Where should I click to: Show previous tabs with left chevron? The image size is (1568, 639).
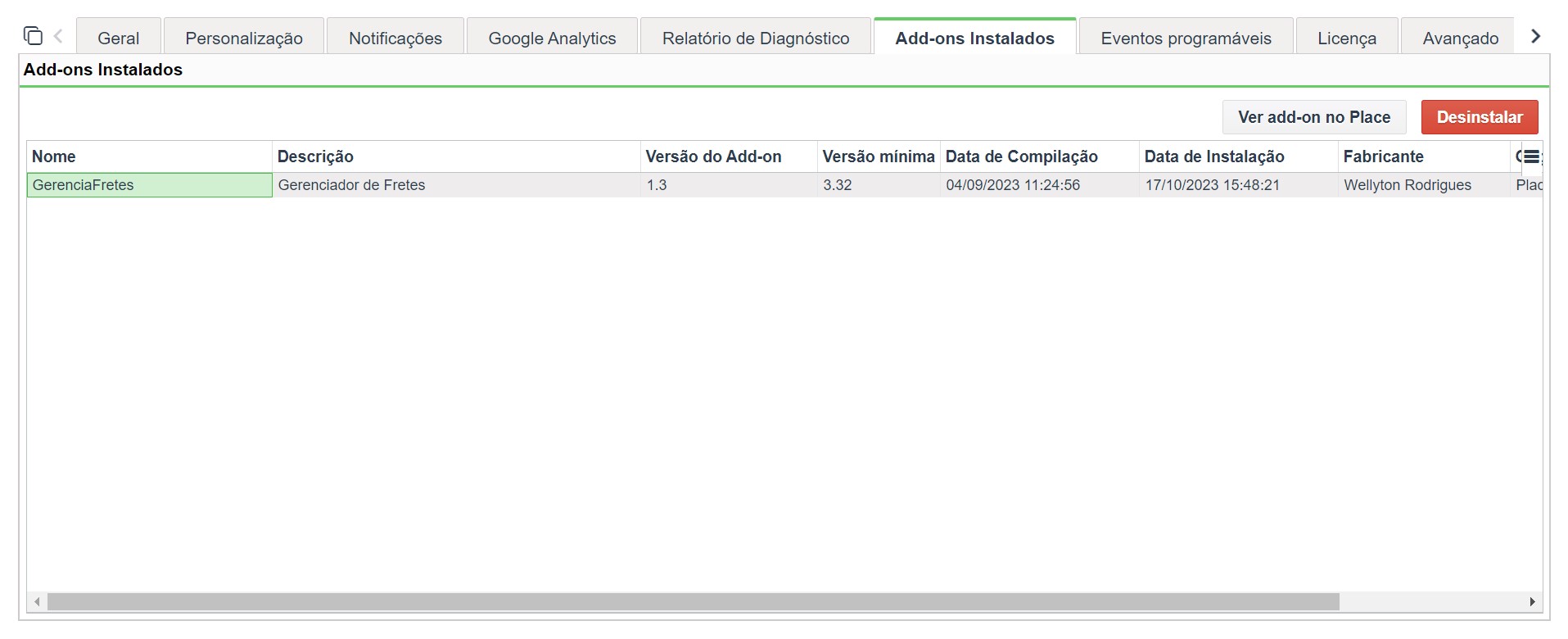pyautogui.click(x=58, y=36)
